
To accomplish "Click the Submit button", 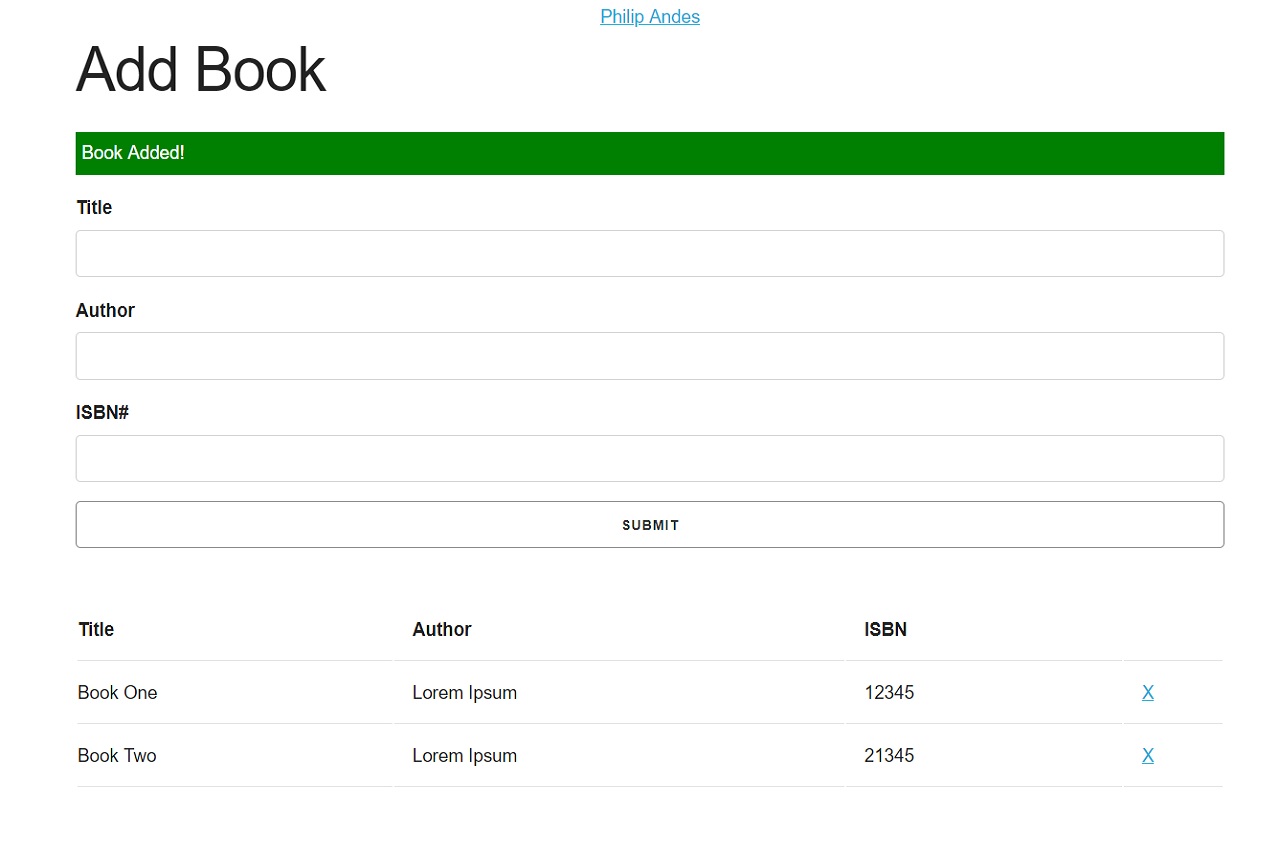I will [650, 525].
